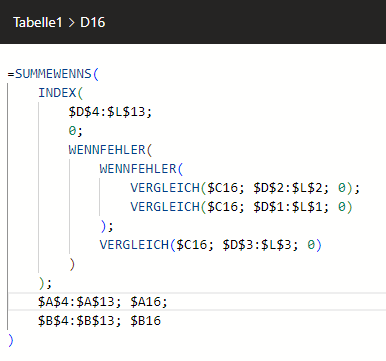The height and width of the screenshot is (361, 386).
Task: Click the $B$4:$B$13 criteria range
Action: 76,321
